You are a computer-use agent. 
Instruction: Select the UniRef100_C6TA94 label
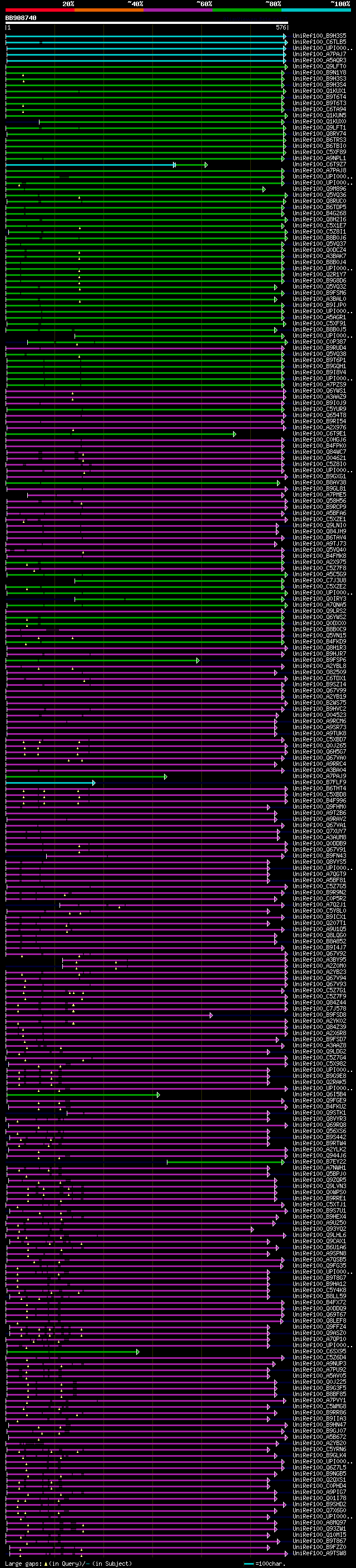319,109
